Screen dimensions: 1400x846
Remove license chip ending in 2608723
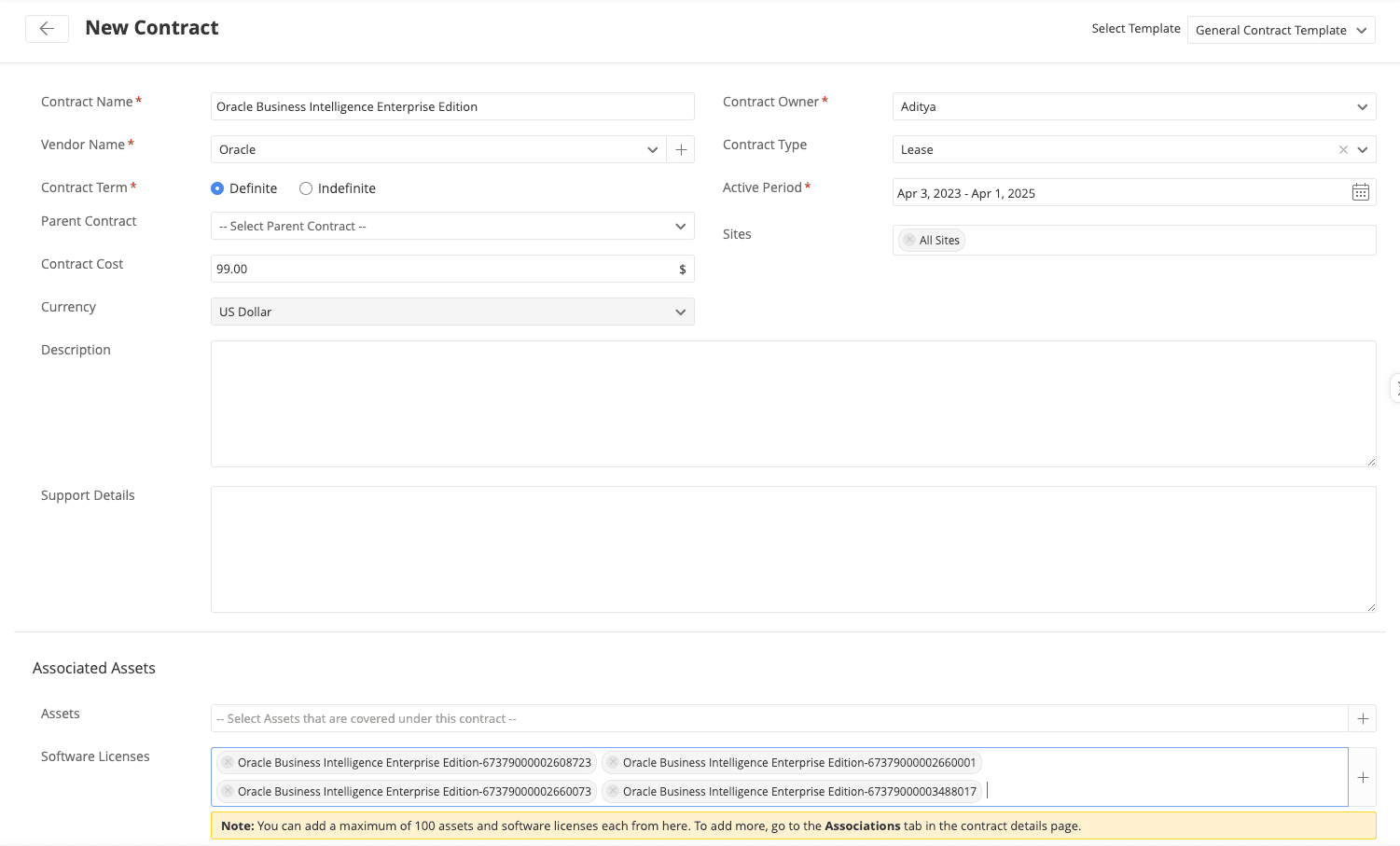click(x=227, y=762)
